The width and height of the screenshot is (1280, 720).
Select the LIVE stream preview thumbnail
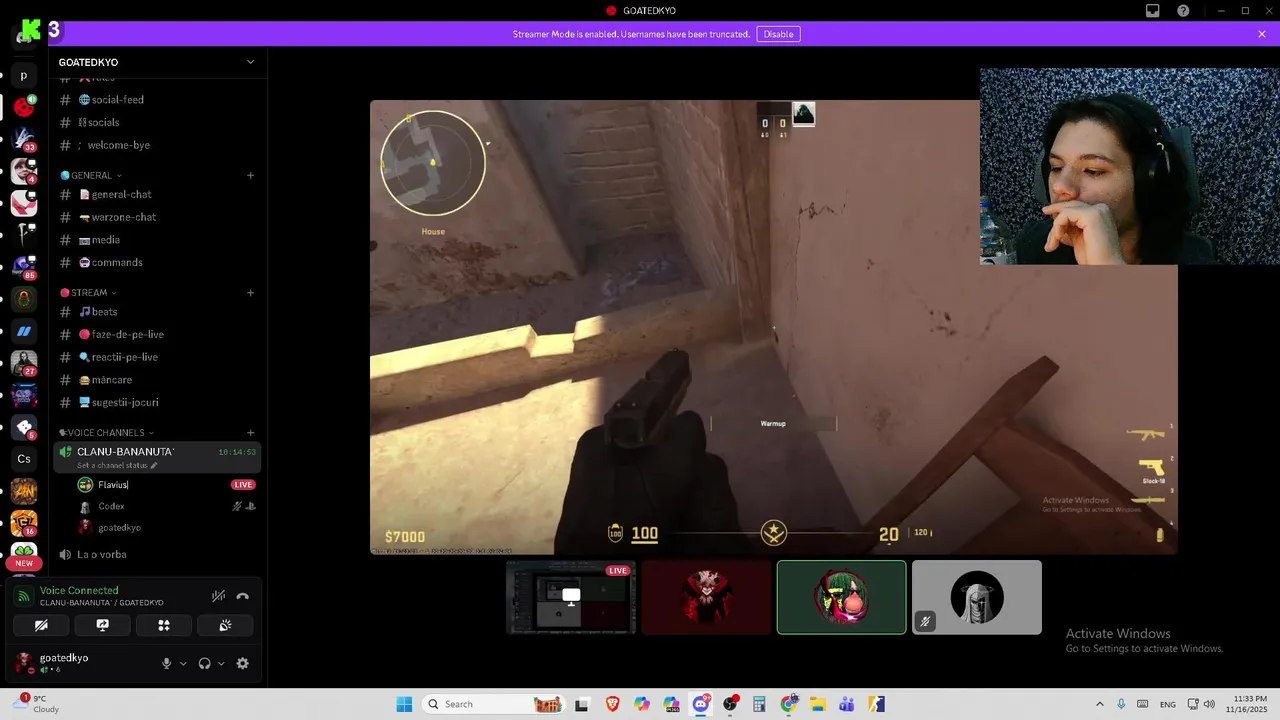click(x=571, y=597)
